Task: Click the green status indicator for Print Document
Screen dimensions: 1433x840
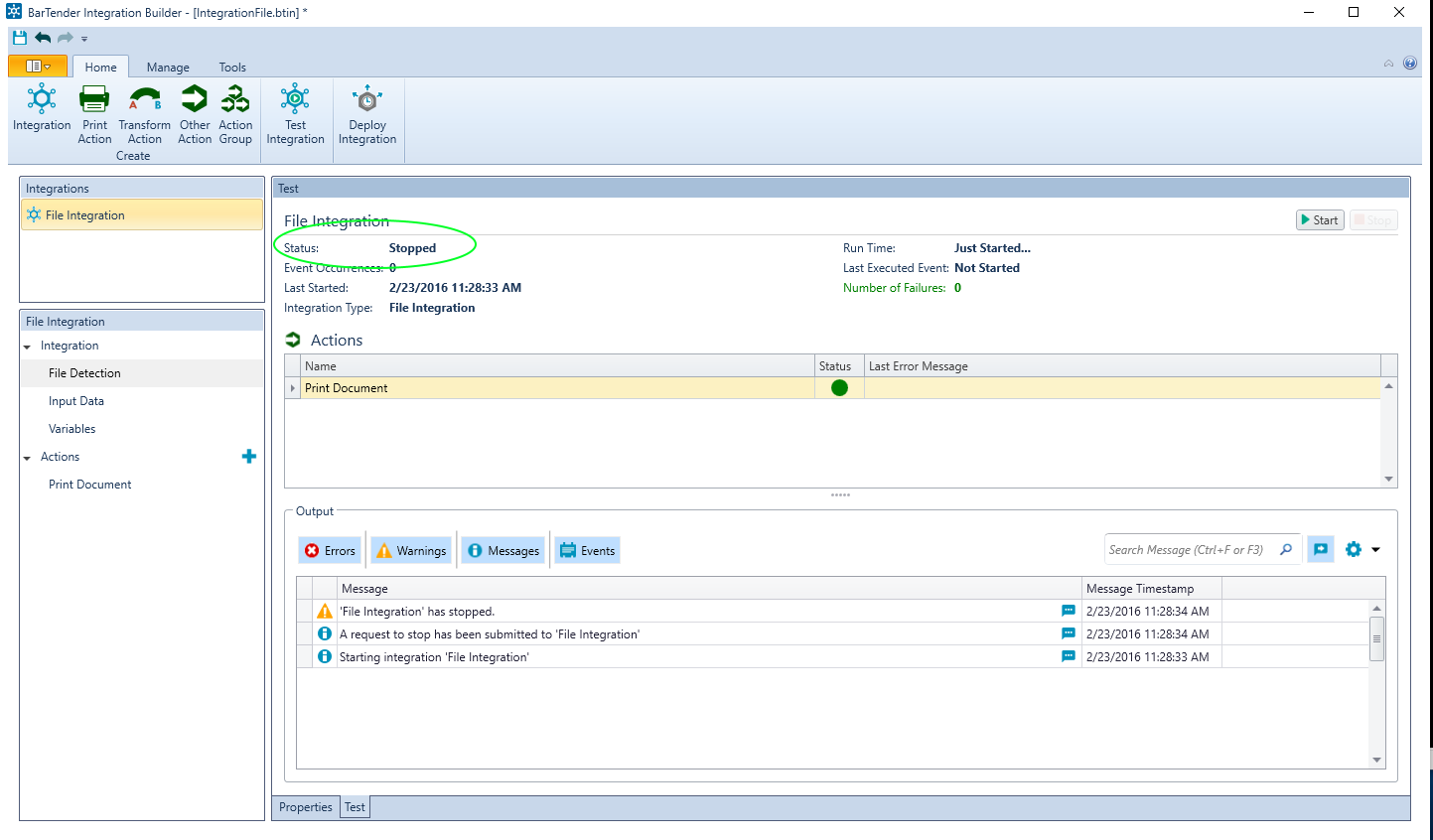Action: (839, 388)
